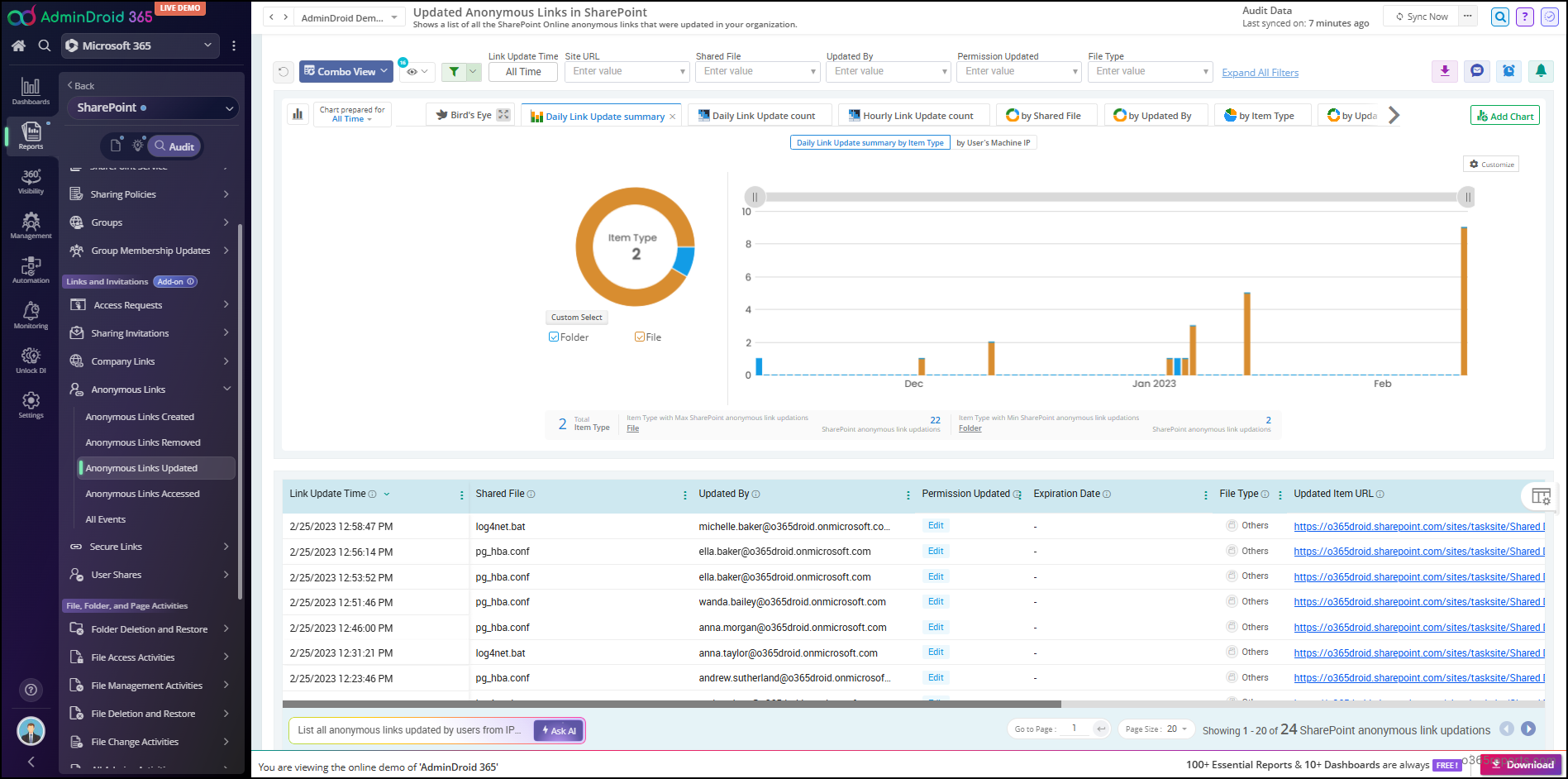Click the bar chart view icon
Viewport: 1568px width, 779px height.
[298, 115]
